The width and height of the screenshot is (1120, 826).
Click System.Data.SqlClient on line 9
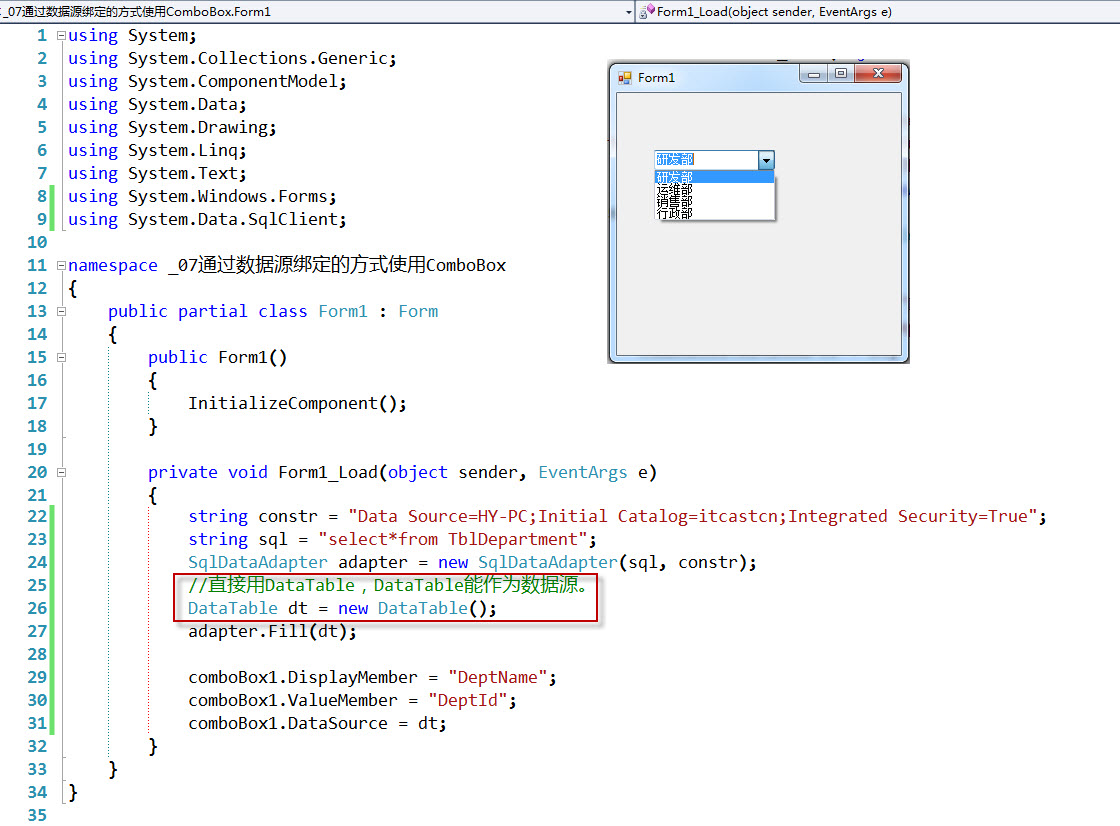point(232,219)
